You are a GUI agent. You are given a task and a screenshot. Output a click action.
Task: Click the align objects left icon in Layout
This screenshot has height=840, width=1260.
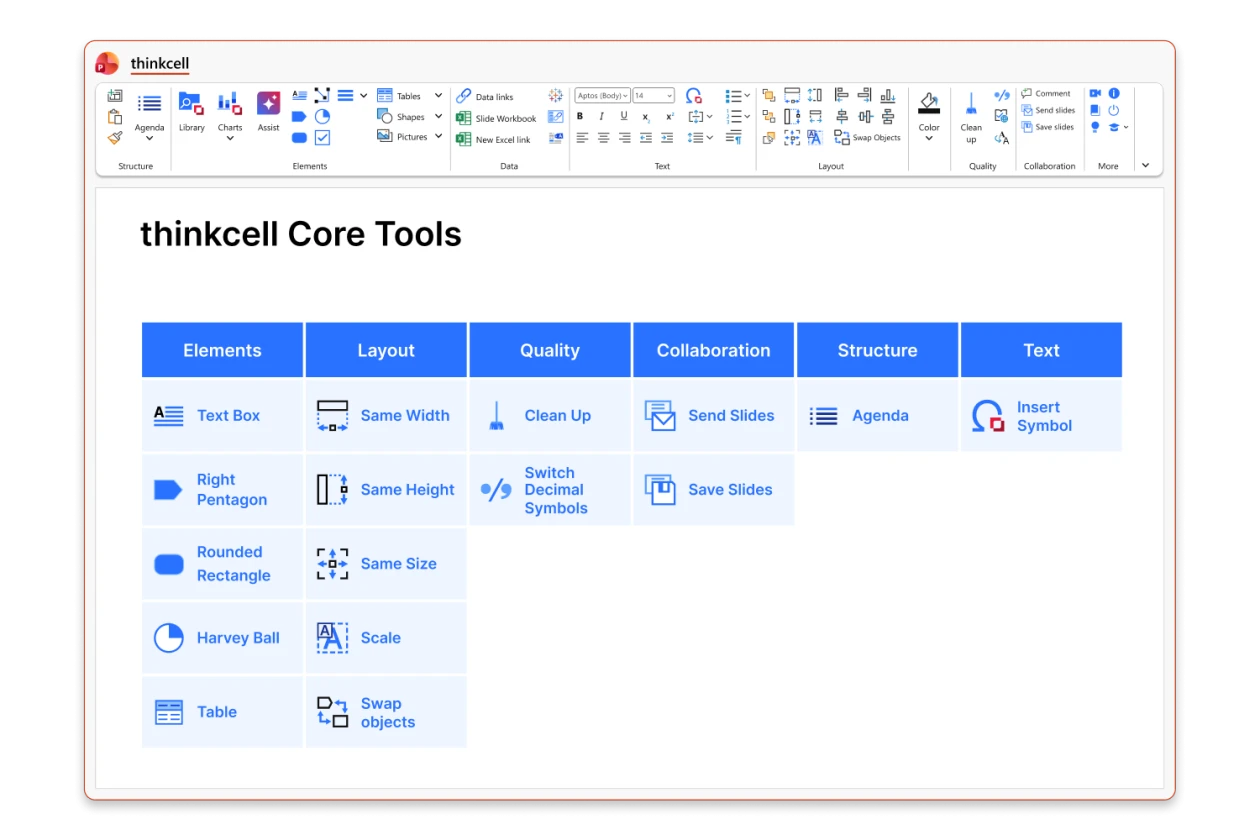click(841, 95)
